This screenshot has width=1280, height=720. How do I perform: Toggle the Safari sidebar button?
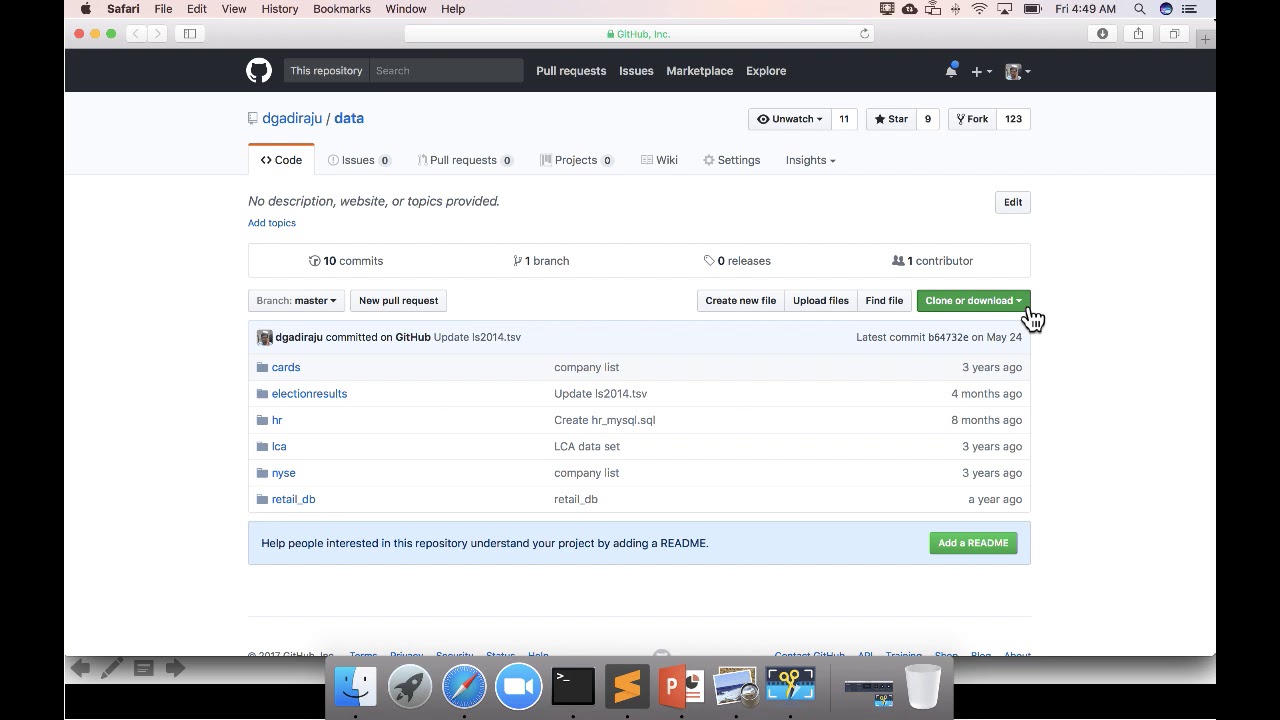[x=190, y=34]
